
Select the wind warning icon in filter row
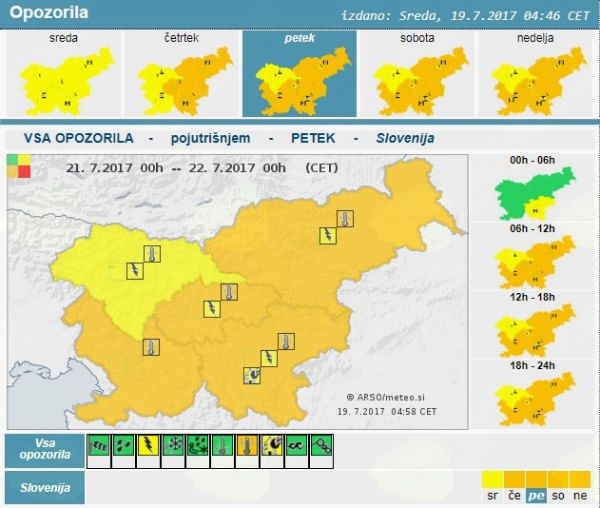99,446
